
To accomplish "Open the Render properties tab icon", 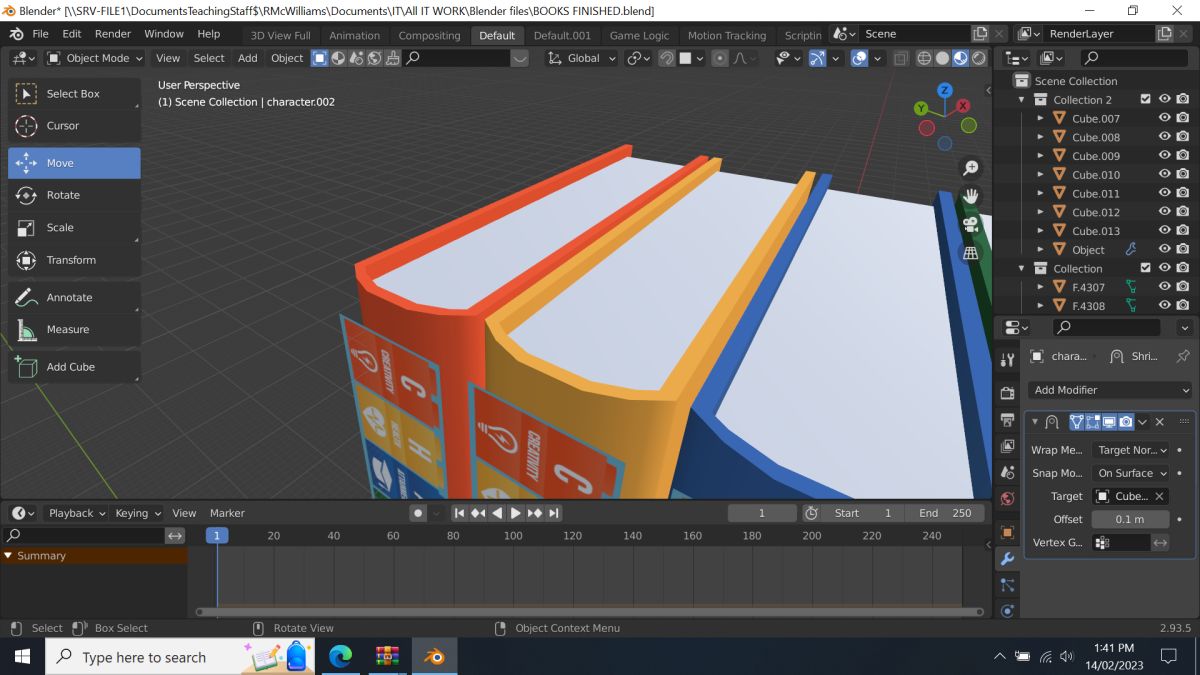I will click(x=1007, y=393).
